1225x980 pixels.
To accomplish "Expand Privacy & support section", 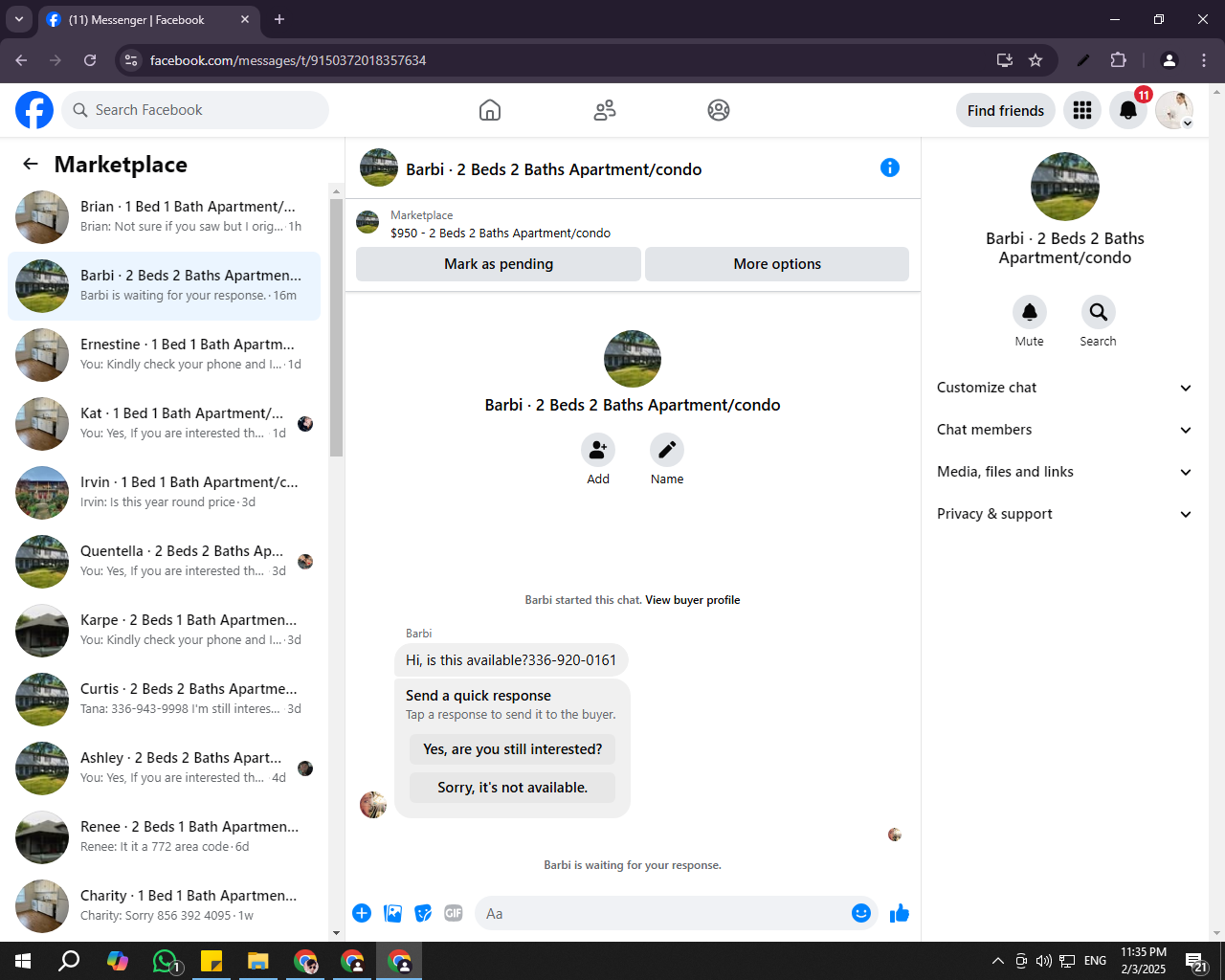I will pyautogui.click(x=1065, y=514).
